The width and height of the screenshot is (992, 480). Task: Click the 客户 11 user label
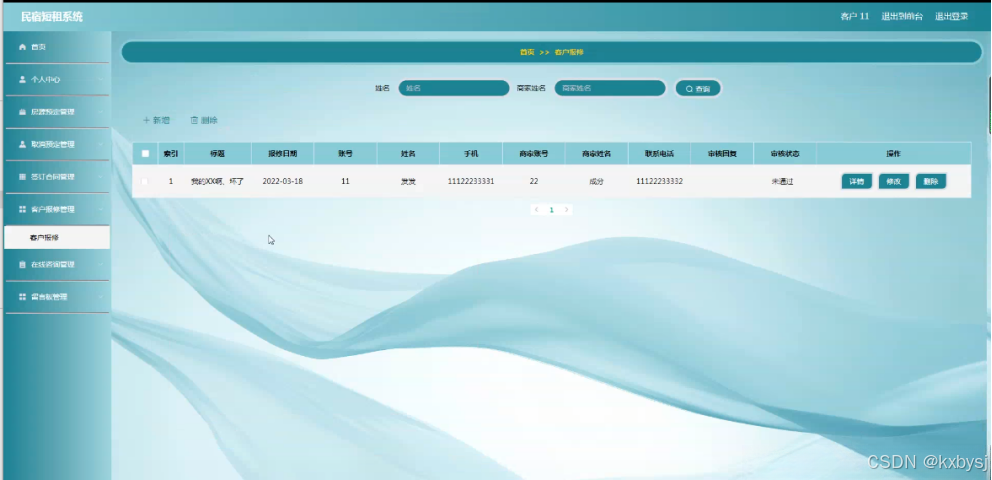pyautogui.click(x=855, y=16)
